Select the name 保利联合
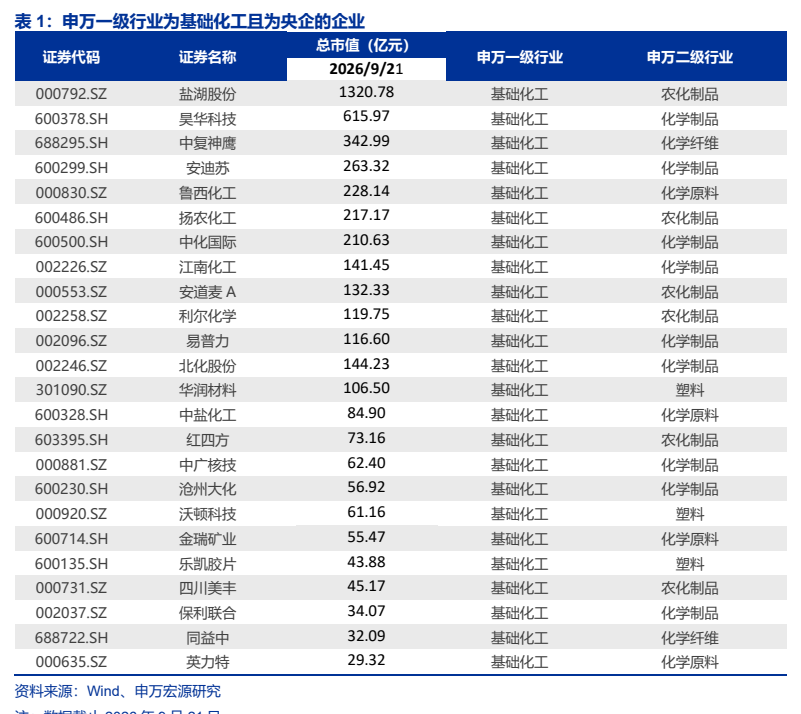Viewport: 801px width, 714px height. [207, 613]
